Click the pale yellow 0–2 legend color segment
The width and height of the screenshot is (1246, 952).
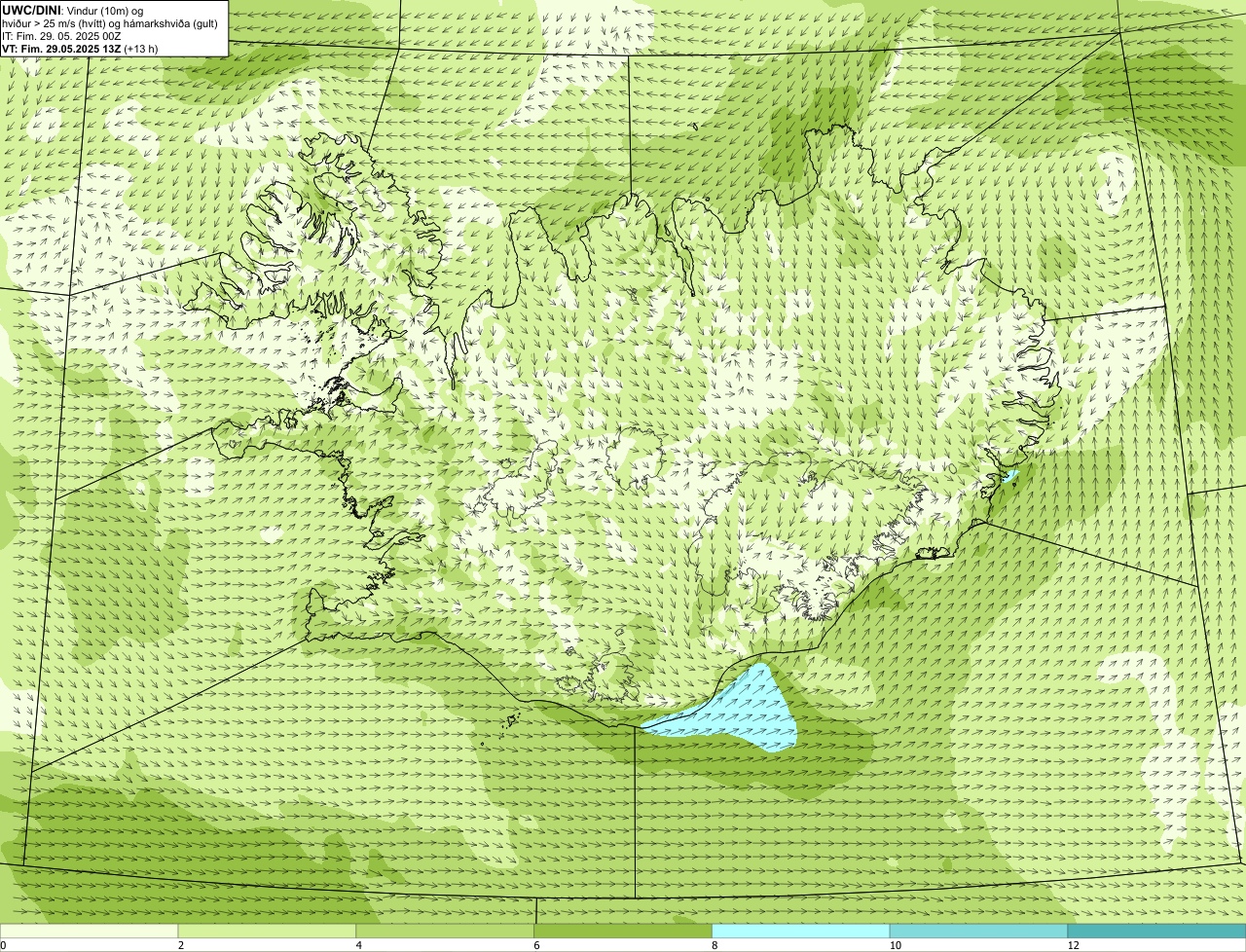click(90, 931)
